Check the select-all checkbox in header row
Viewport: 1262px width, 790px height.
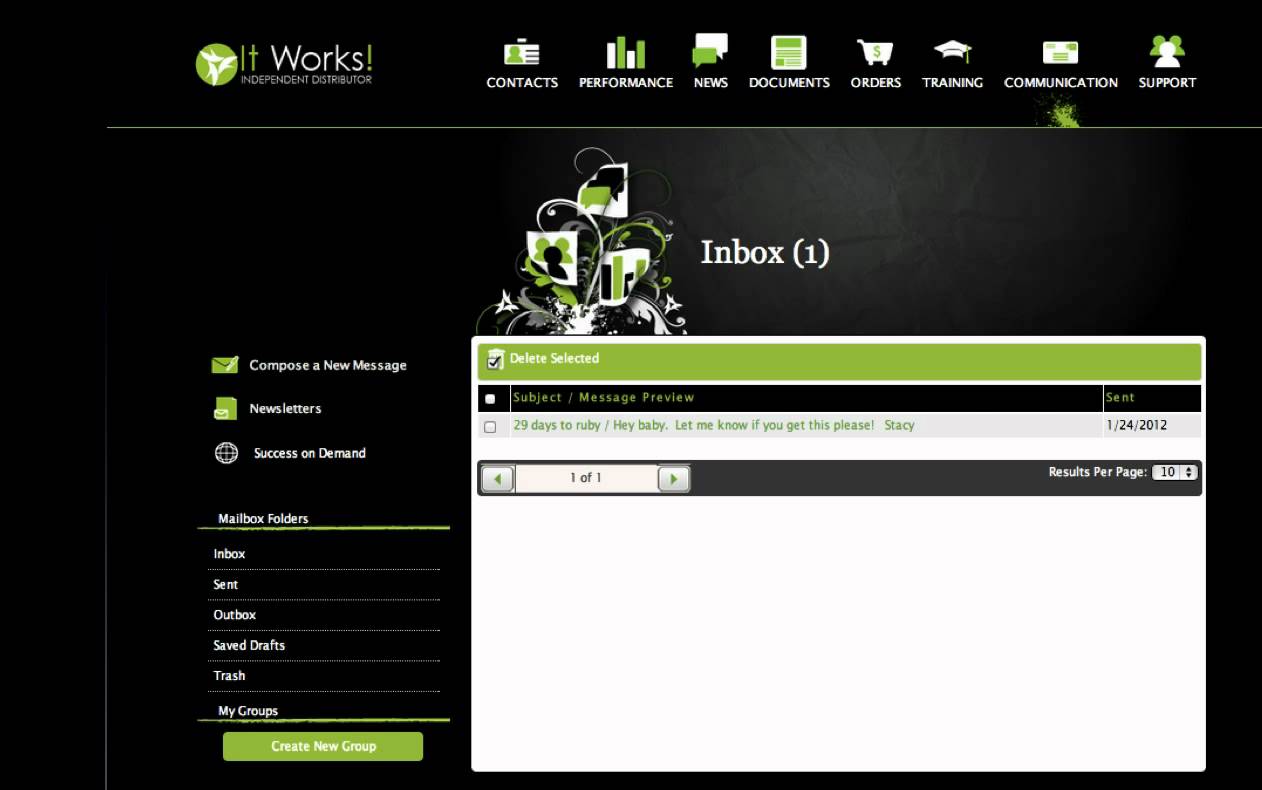point(490,398)
